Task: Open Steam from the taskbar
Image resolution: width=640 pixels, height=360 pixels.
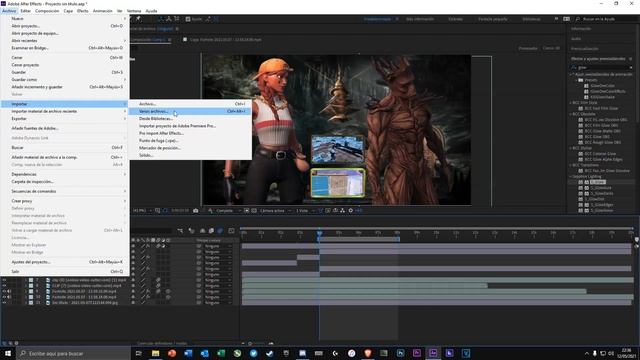Action: 270,353
